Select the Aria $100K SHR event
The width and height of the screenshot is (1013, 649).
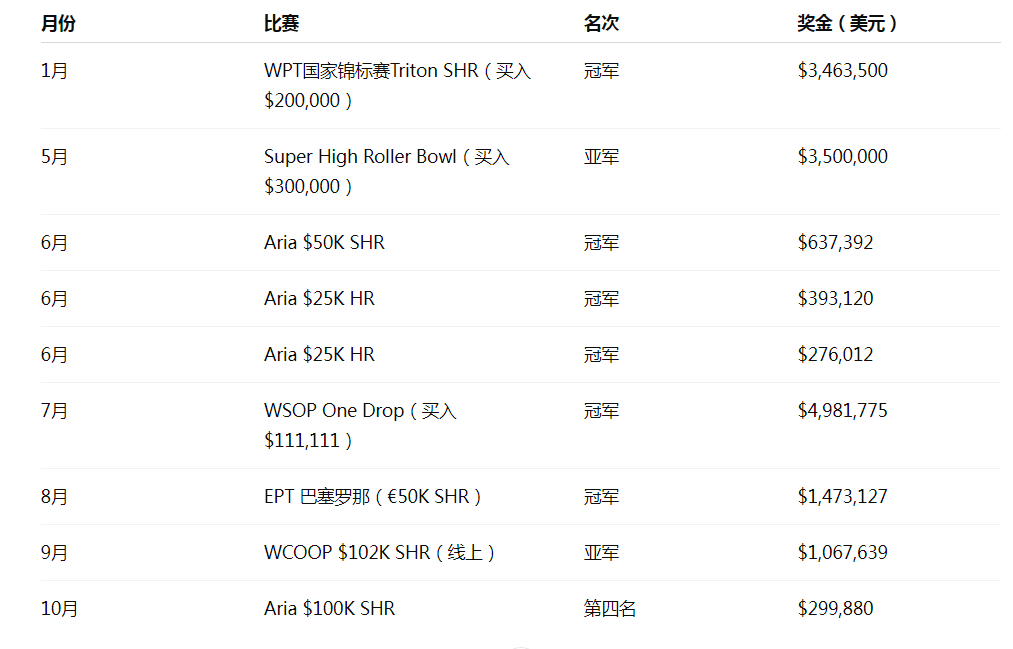point(329,609)
